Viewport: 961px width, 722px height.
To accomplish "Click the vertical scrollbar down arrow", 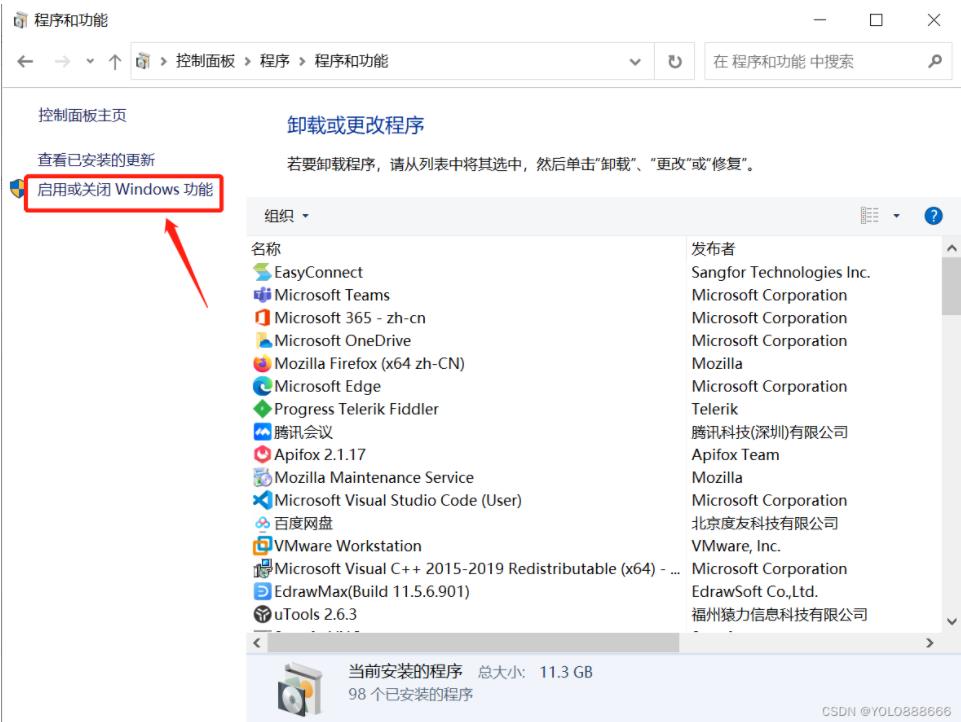I will click(951, 621).
